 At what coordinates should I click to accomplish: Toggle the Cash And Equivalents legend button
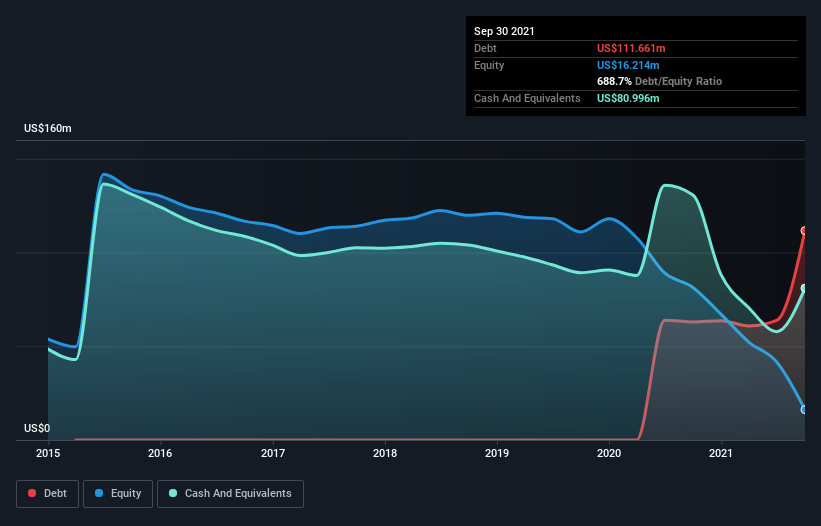tap(230, 494)
